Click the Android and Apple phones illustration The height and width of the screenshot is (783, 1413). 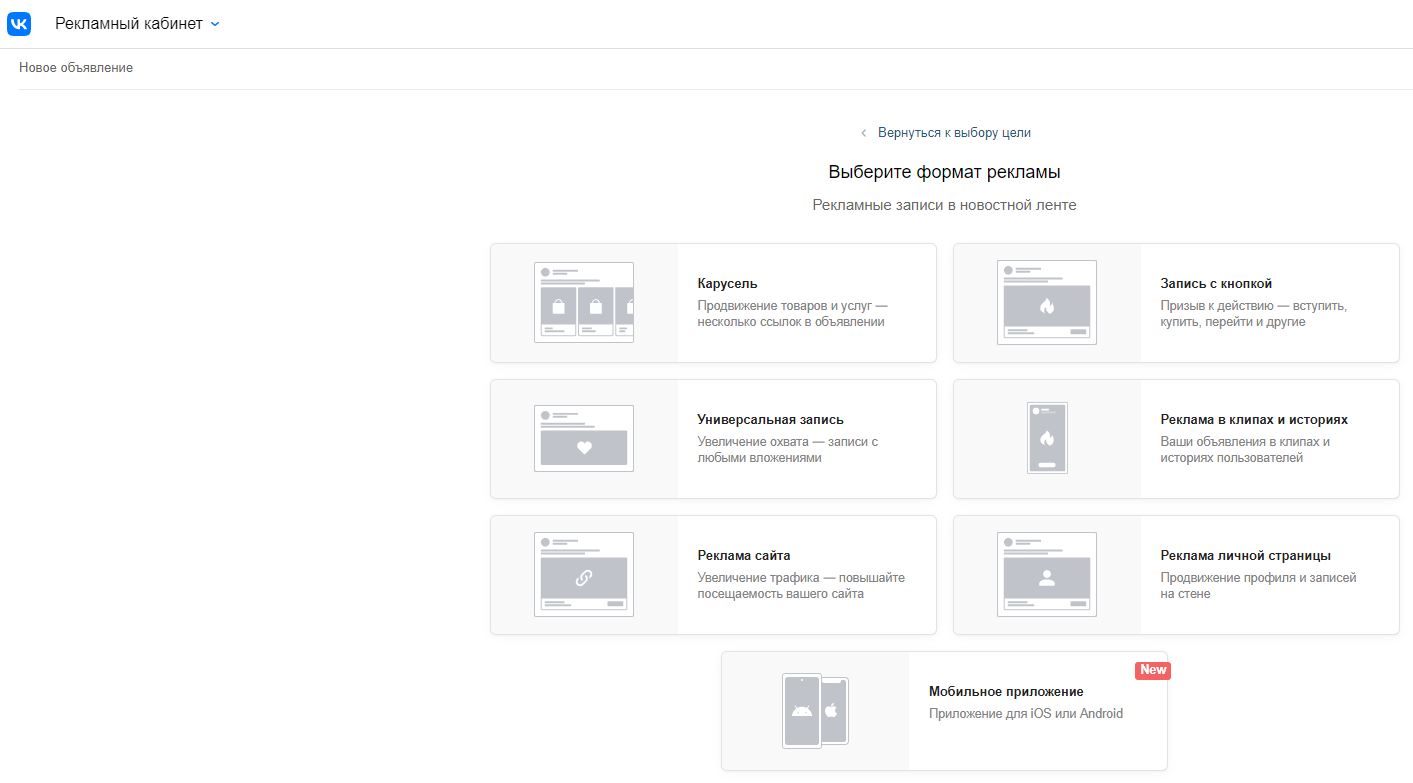pos(815,711)
